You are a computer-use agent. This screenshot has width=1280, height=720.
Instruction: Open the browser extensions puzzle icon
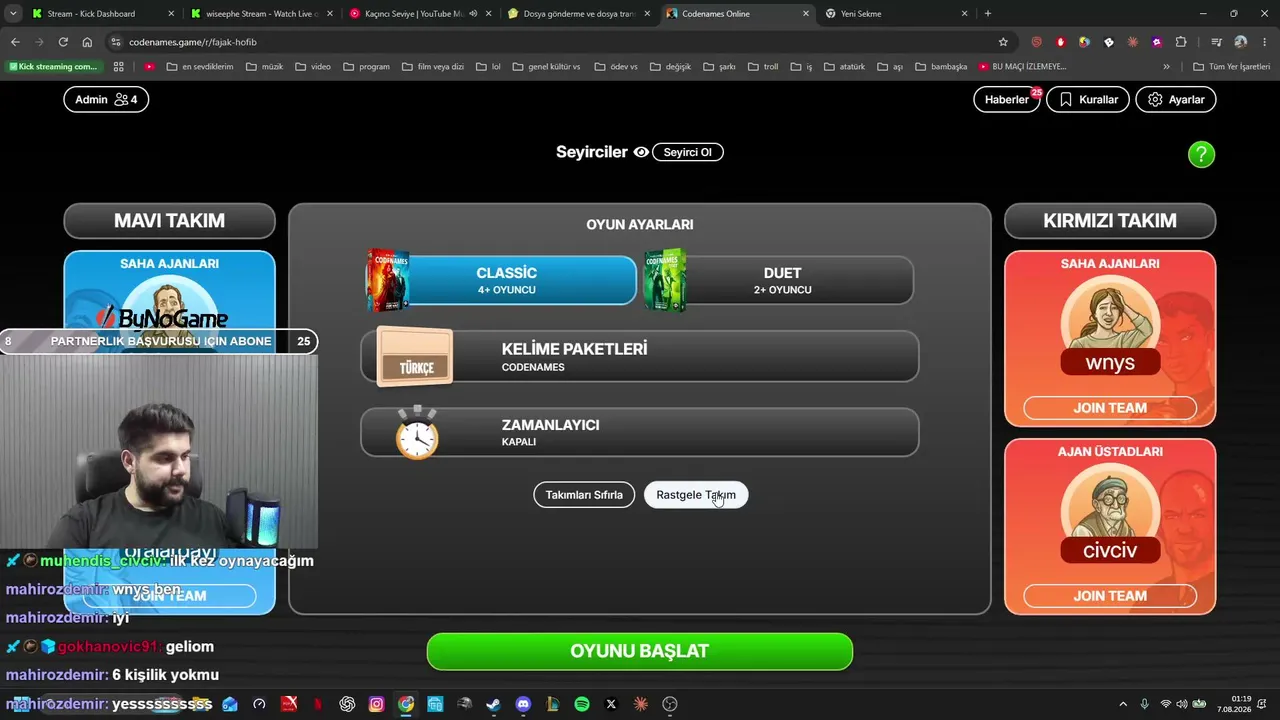[1181, 42]
